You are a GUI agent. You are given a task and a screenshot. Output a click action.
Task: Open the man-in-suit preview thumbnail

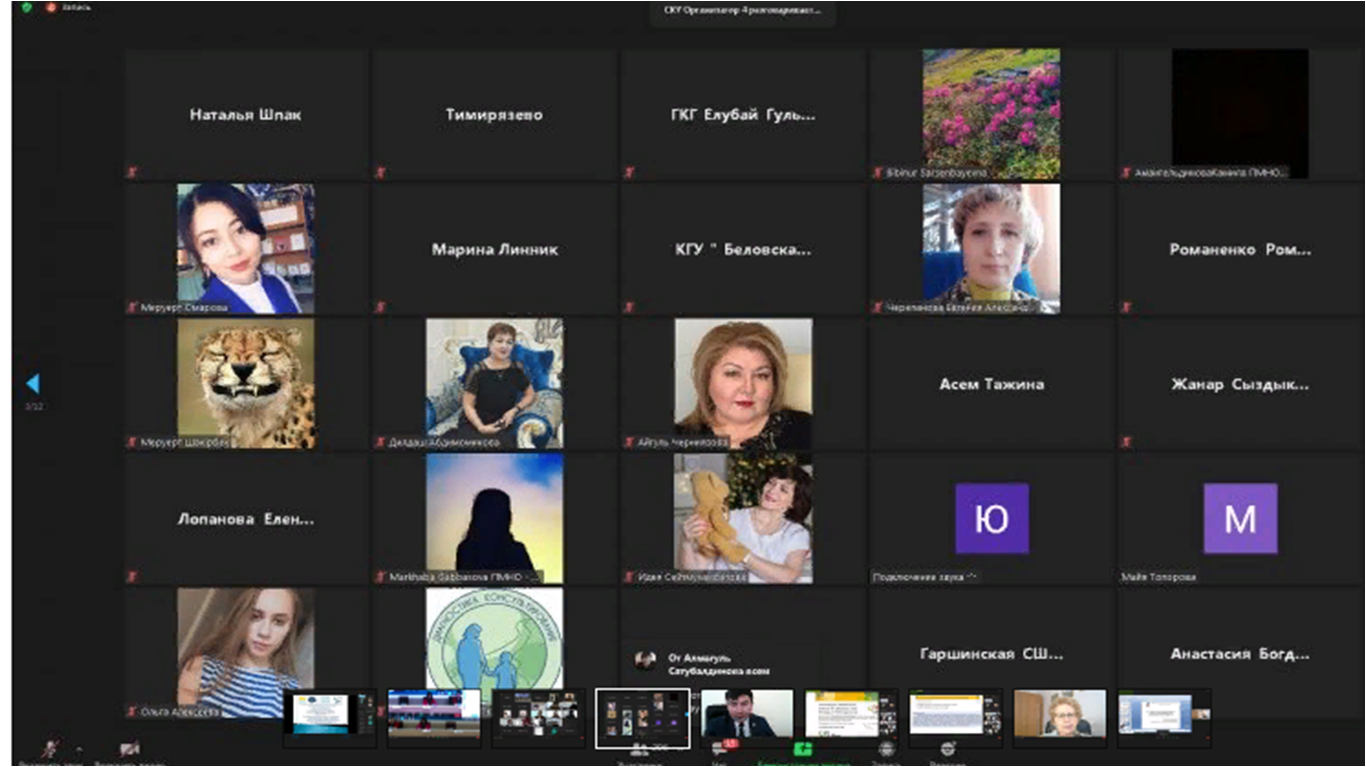tap(747, 717)
